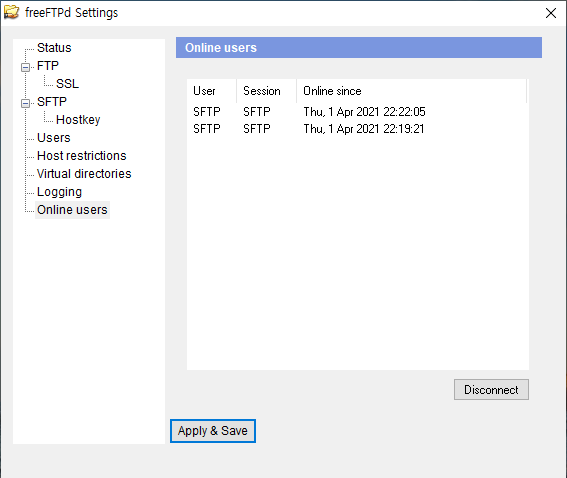
Task: Sort list by the User column header
Action: coord(212,91)
